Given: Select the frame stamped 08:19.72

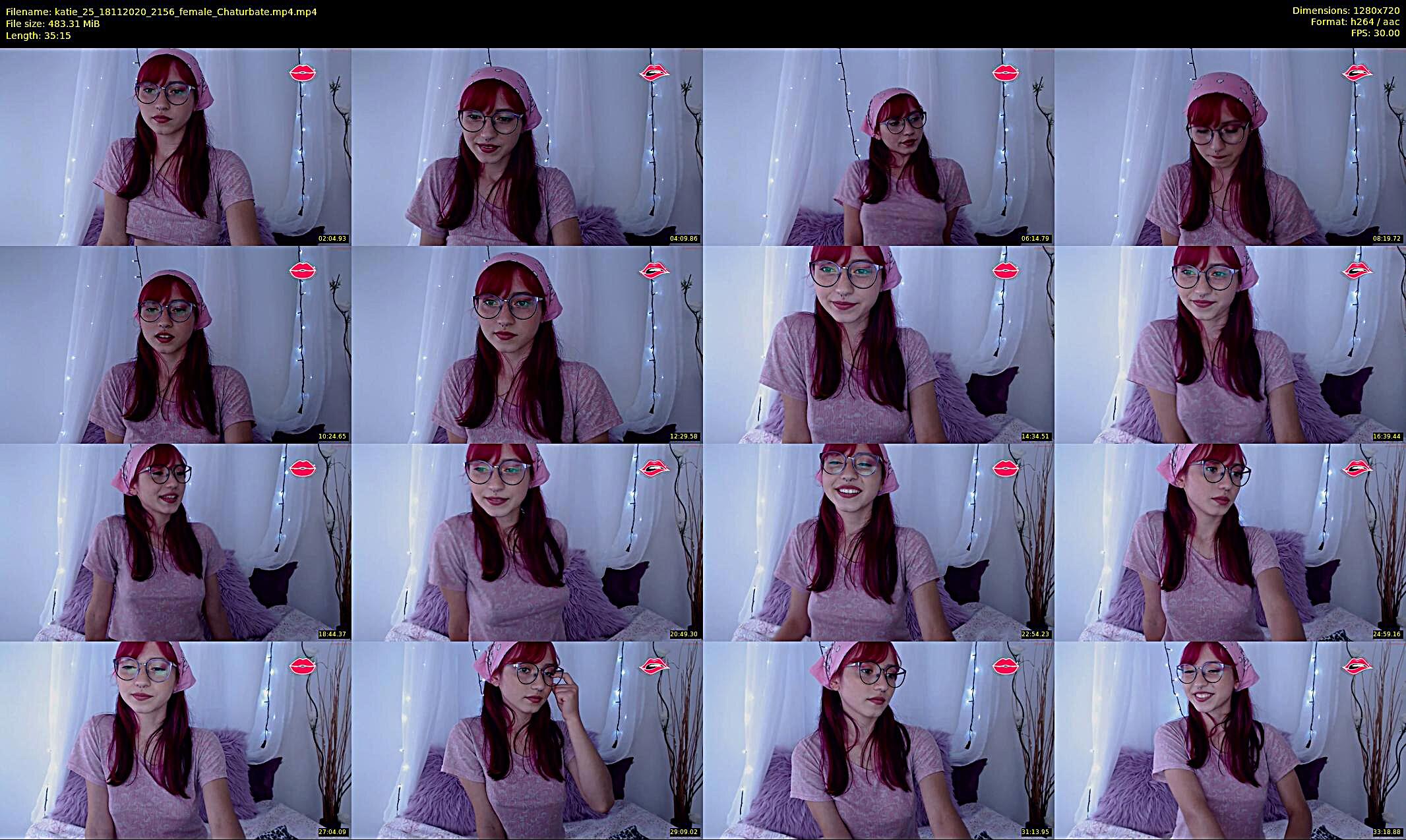Looking at the screenshot, I should (x=1230, y=146).
